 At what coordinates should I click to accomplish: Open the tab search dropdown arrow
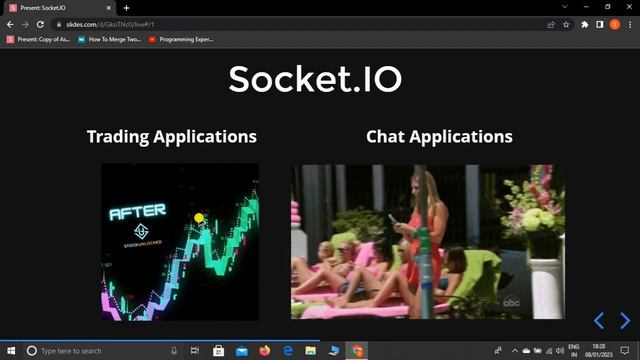click(x=564, y=7)
